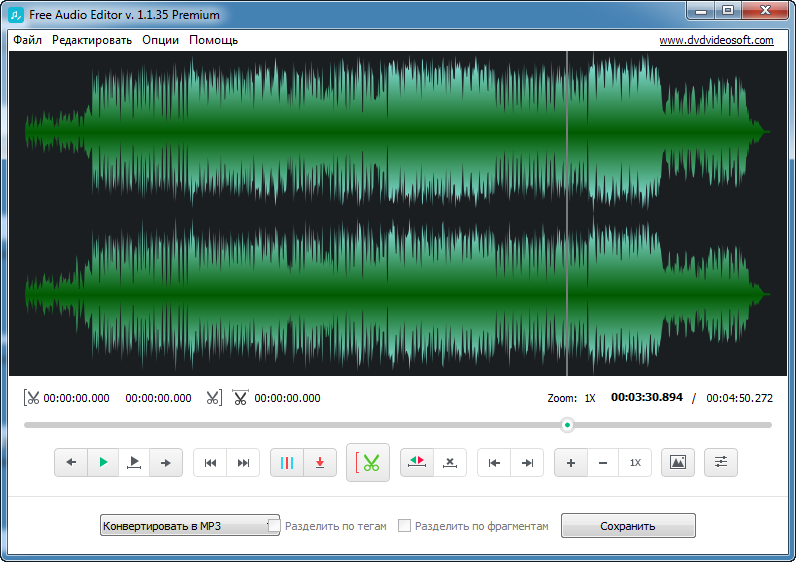Click the total duration 00:04:50.272
Screen dimensions: 796x562
[x=739, y=398]
